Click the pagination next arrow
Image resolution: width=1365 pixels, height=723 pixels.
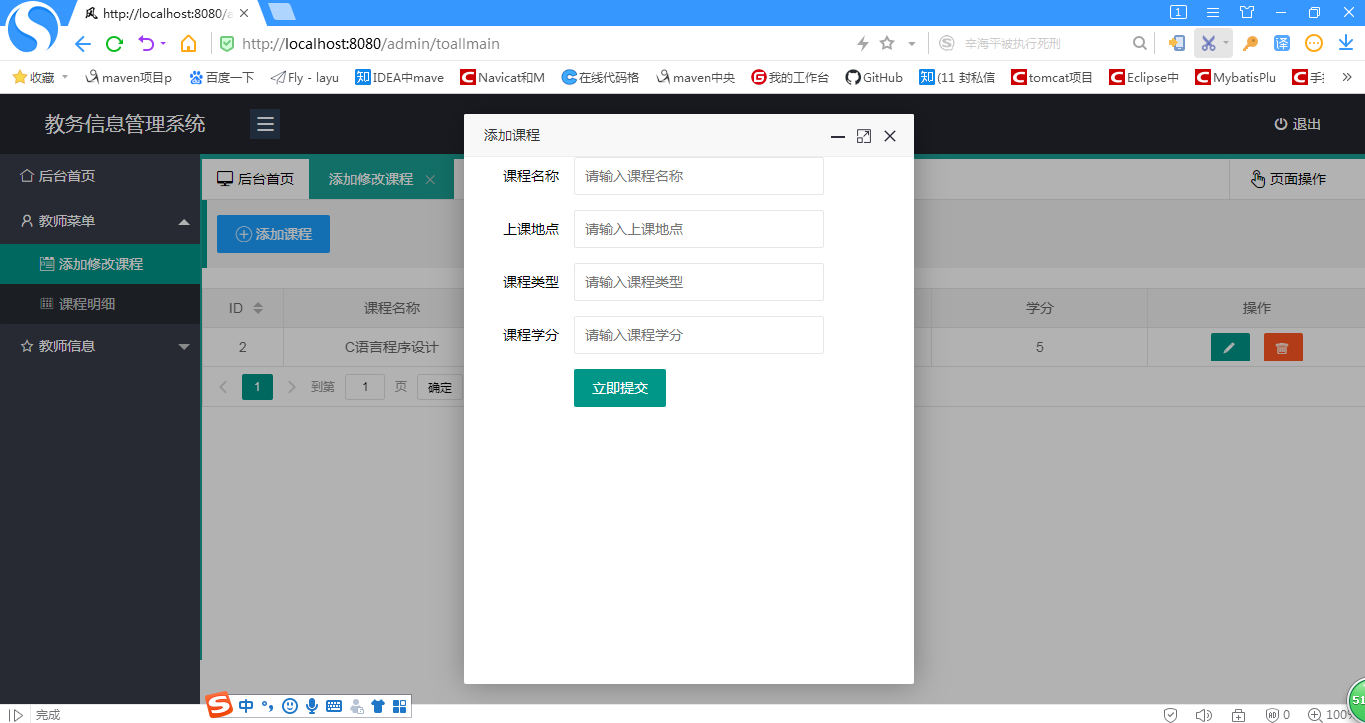point(292,387)
